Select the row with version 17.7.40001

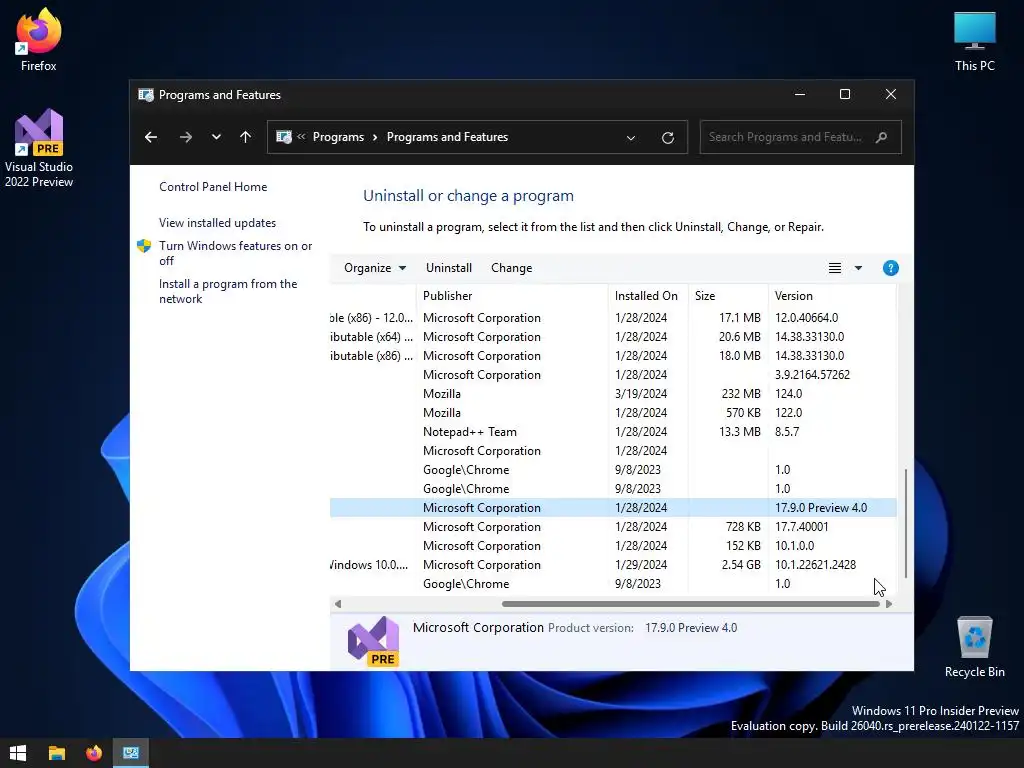[613, 527]
